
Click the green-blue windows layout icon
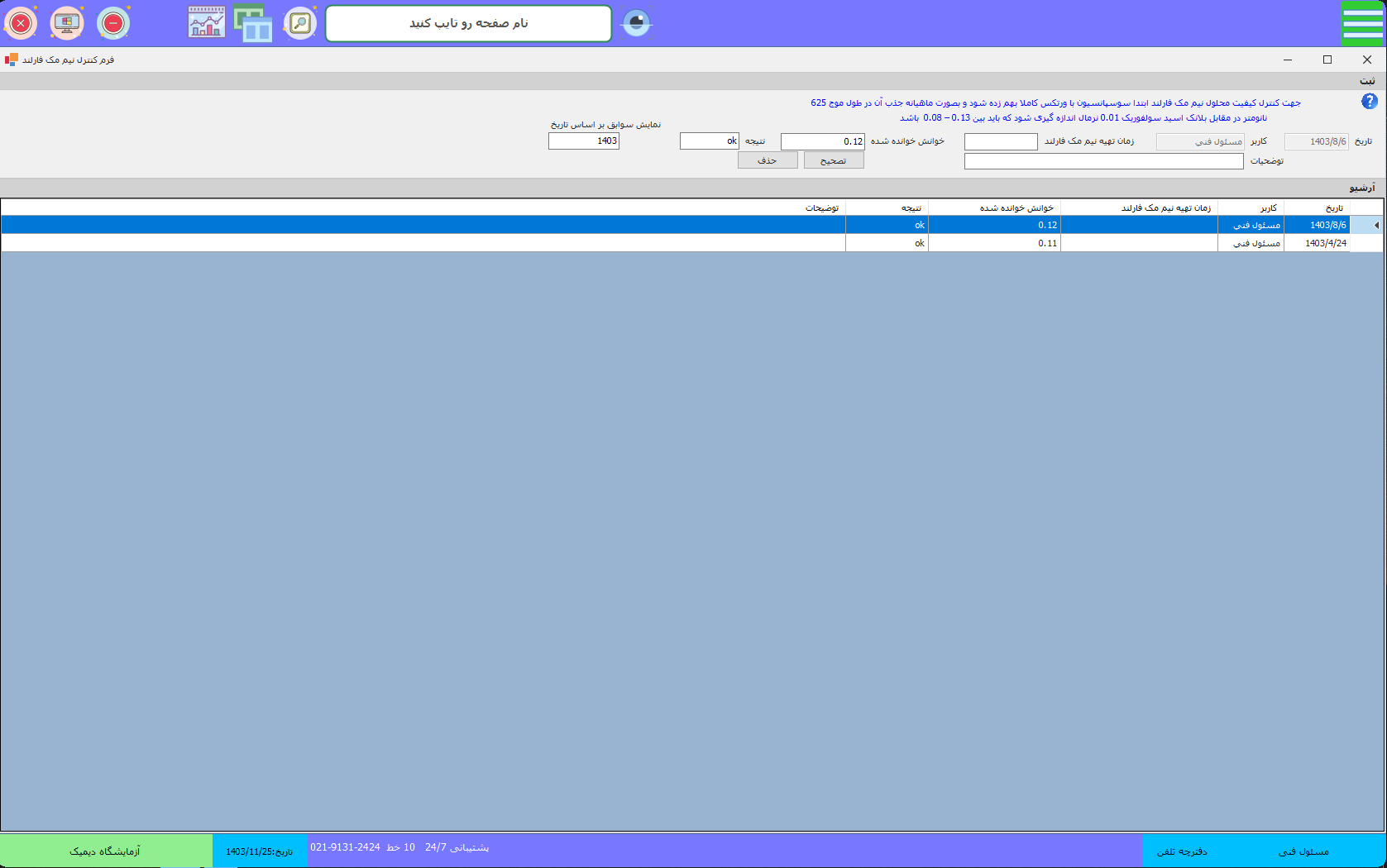coord(253,23)
